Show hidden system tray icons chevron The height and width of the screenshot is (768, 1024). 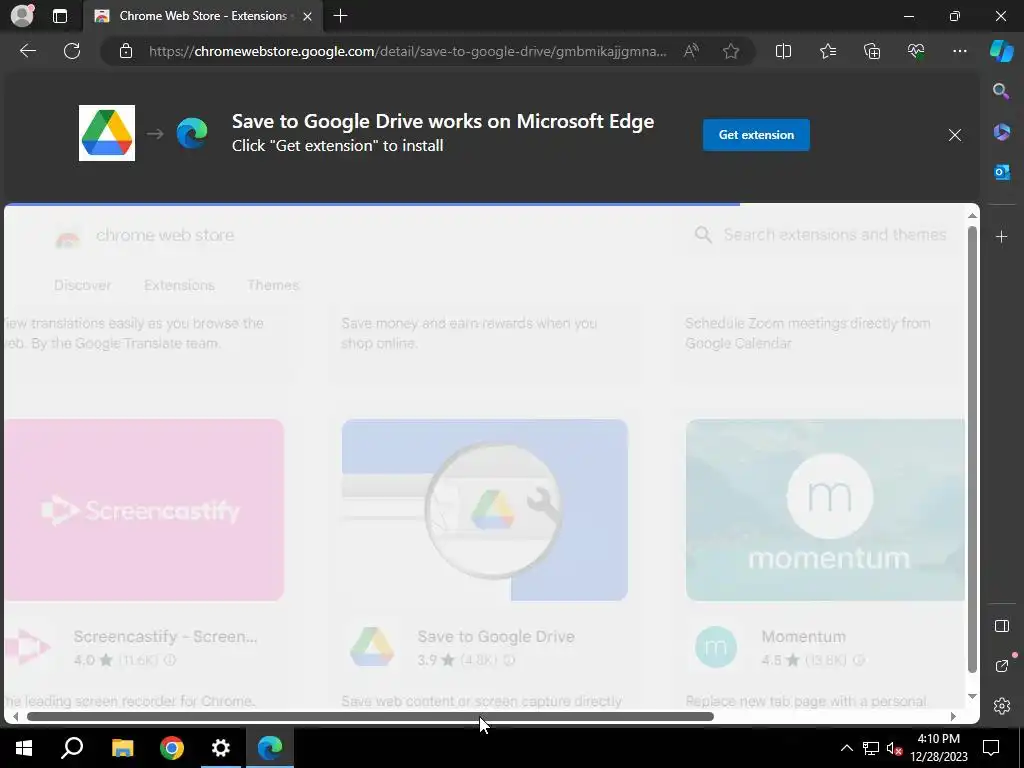tap(846, 748)
